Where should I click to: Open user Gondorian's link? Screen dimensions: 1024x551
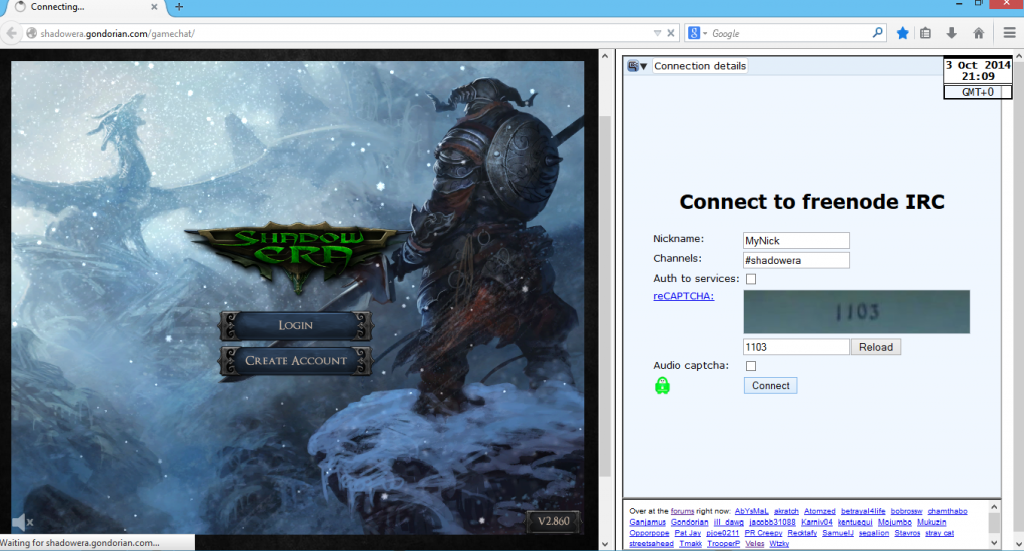pyautogui.click(x=689, y=522)
